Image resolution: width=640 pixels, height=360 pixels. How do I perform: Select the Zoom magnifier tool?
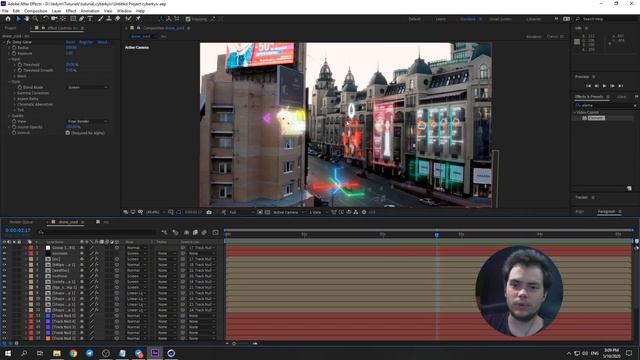pyautogui.click(x=36, y=19)
